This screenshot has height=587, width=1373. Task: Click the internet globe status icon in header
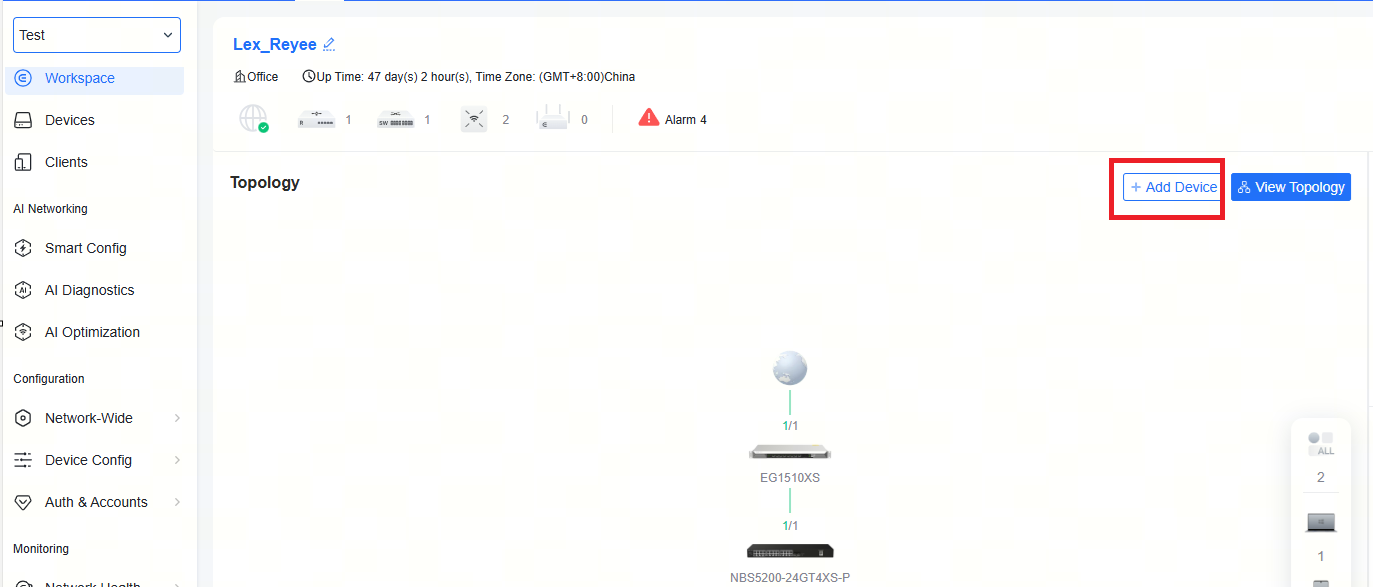tap(254, 119)
